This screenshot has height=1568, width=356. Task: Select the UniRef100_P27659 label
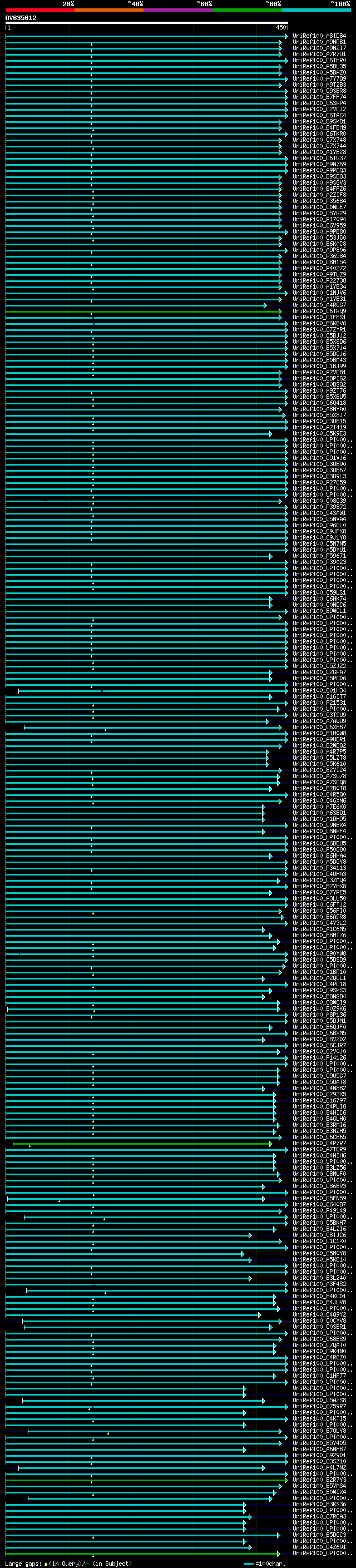click(319, 483)
